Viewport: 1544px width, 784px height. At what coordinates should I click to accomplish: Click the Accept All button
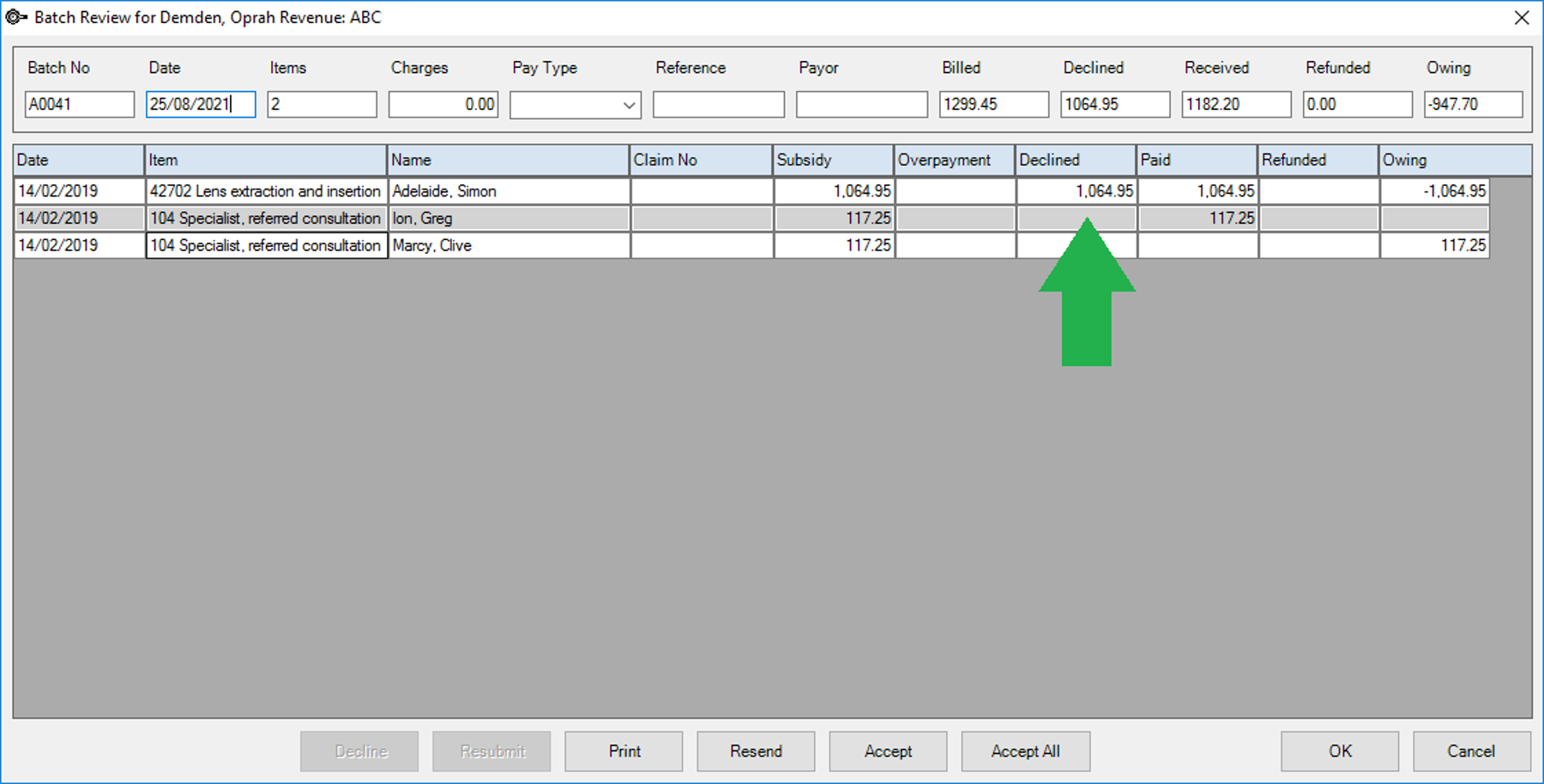coord(1026,751)
